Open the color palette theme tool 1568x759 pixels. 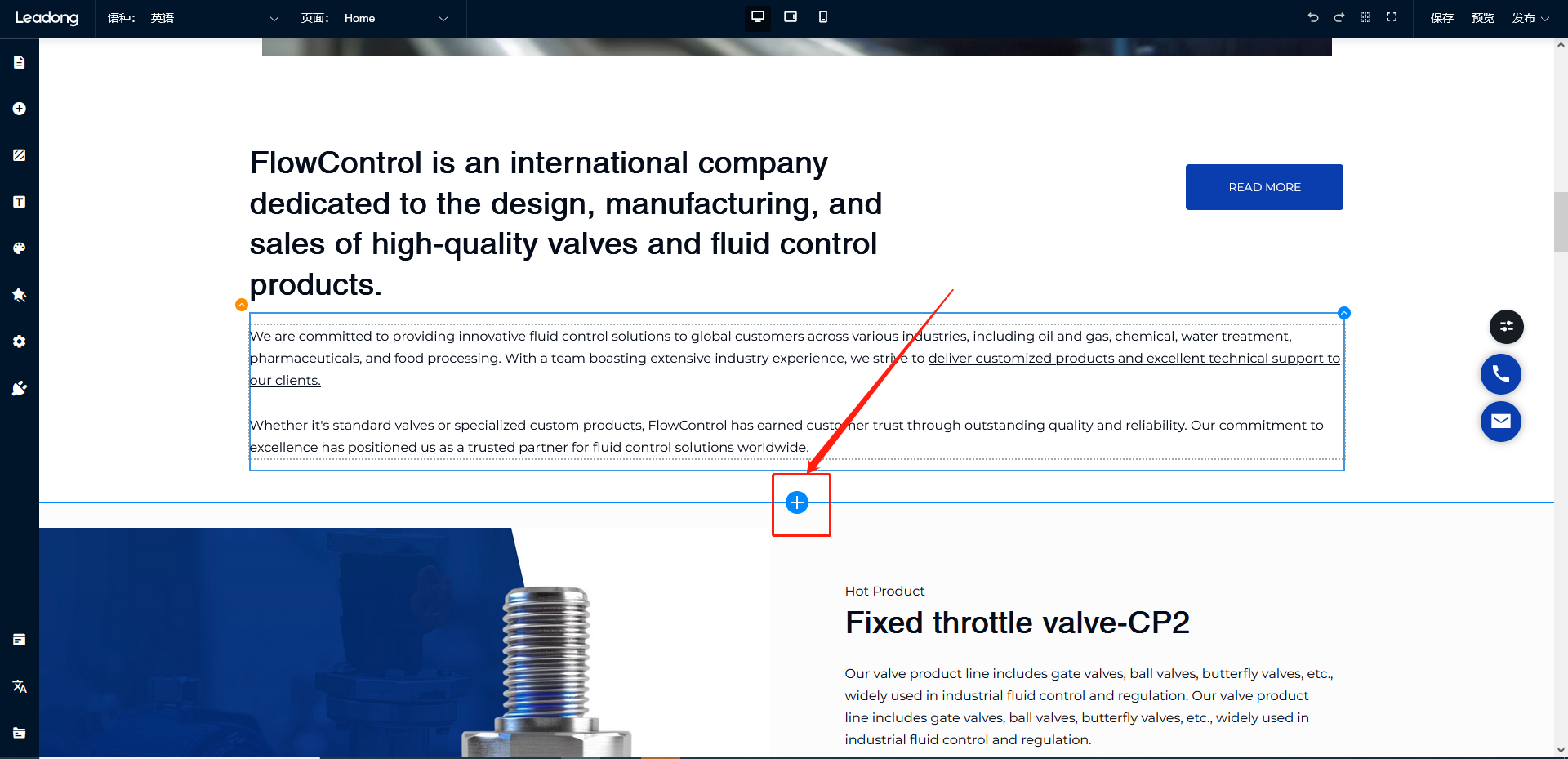pyautogui.click(x=20, y=248)
